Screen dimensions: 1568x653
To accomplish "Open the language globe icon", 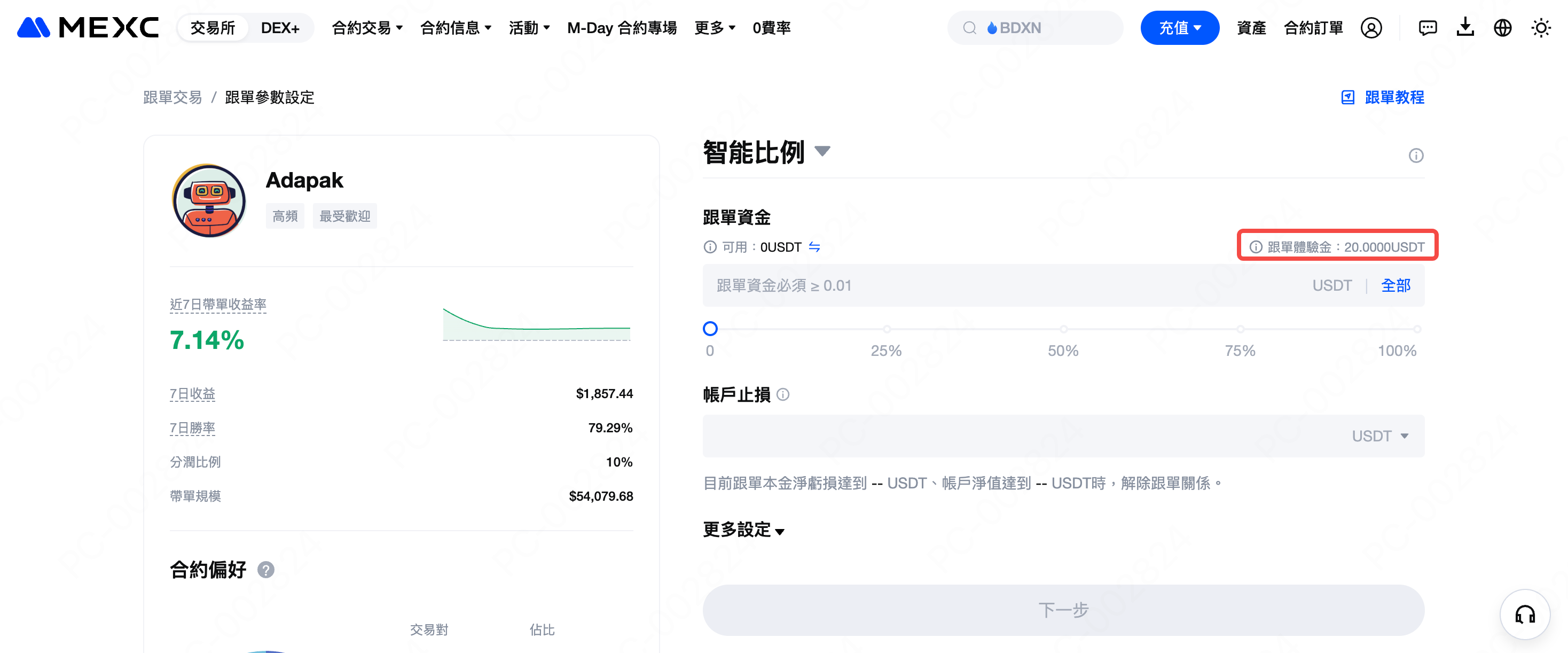I will click(x=1503, y=28).
